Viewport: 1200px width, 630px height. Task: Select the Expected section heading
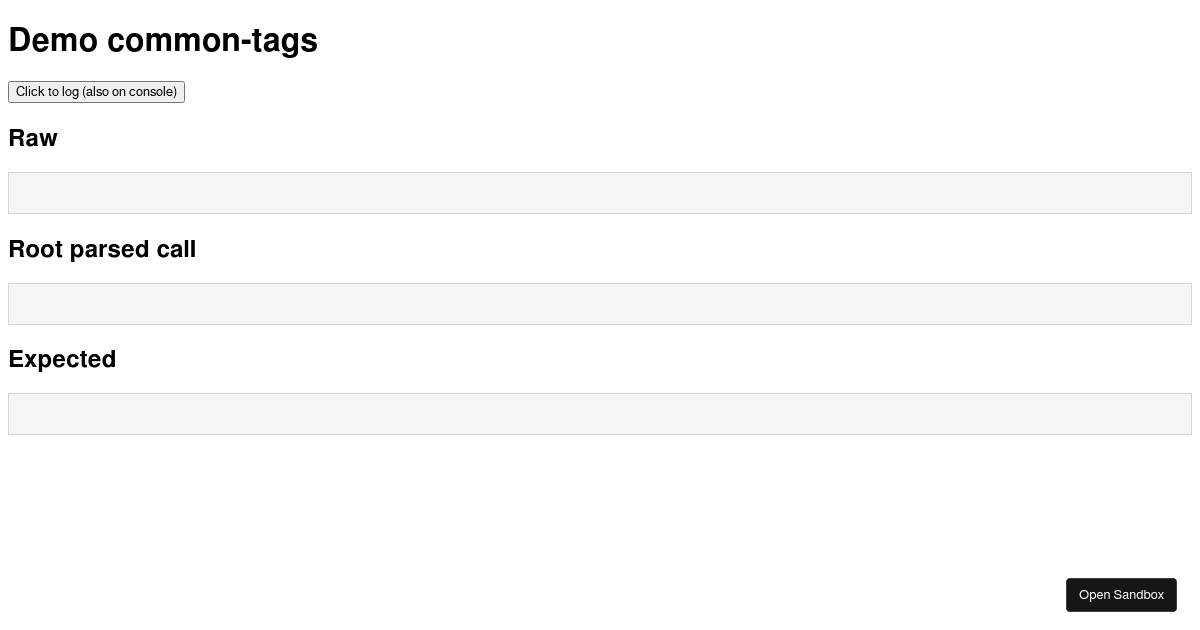[62, 359]
